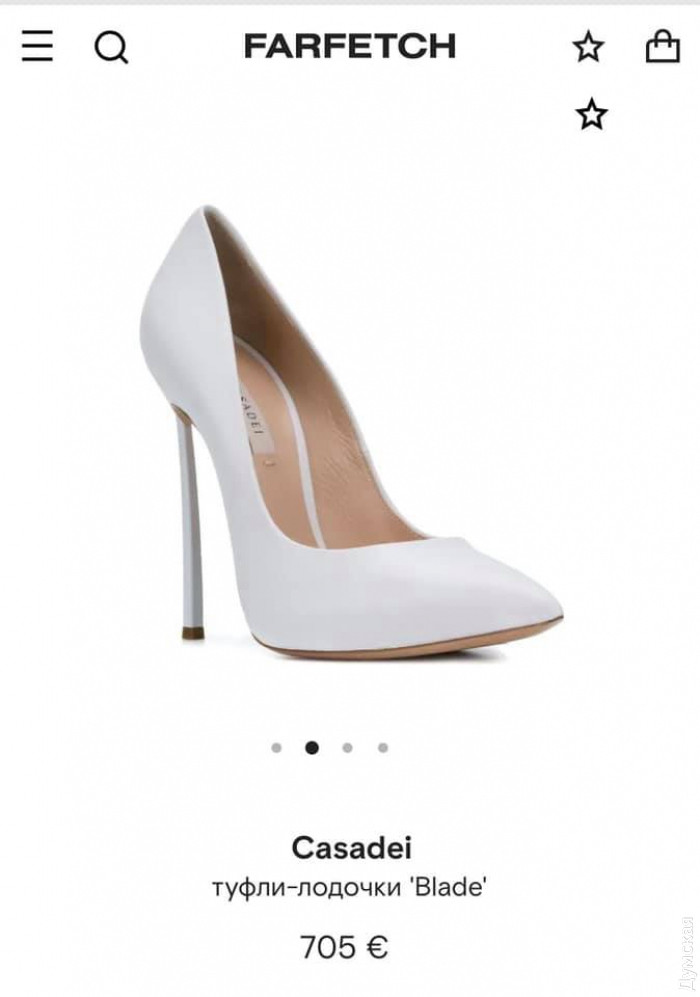
Task: Tap the 'Blade' word in product name
Action: pyautogui.click(x=451, y=886)
